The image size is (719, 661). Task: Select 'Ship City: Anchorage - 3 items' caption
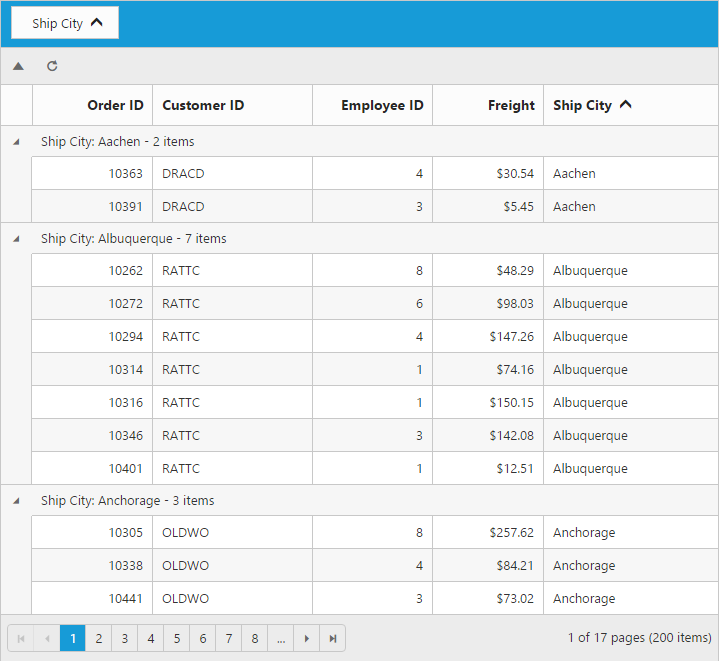coord(127,501)
